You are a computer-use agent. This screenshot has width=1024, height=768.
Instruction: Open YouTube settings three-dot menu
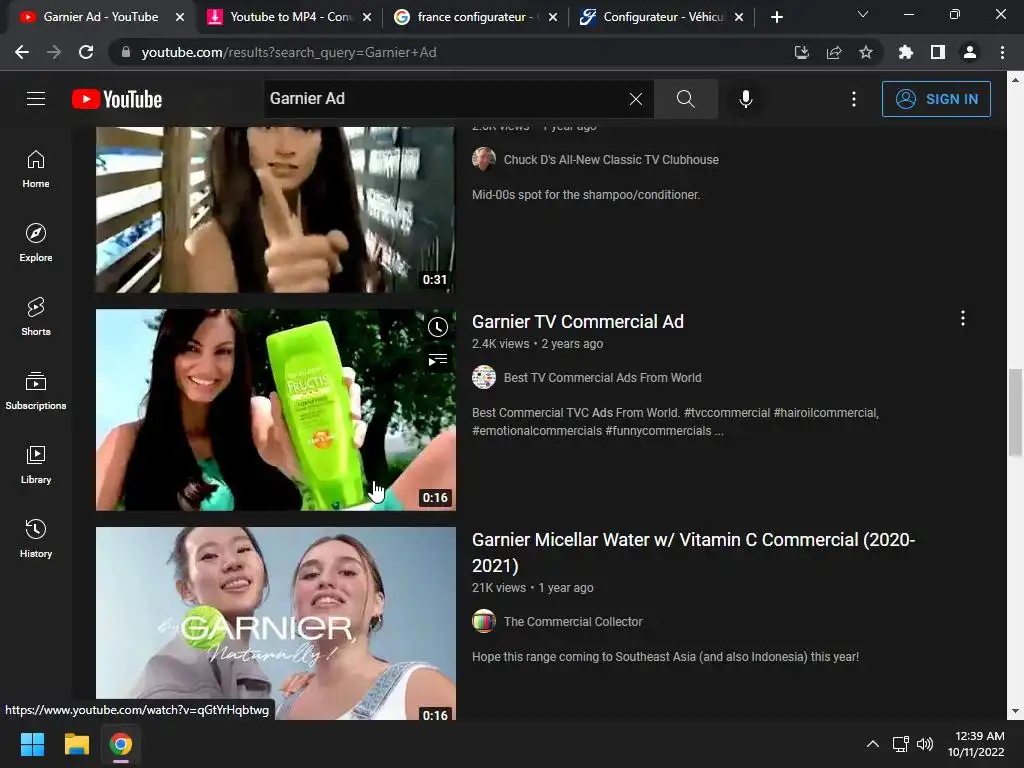tap(854, 99)
